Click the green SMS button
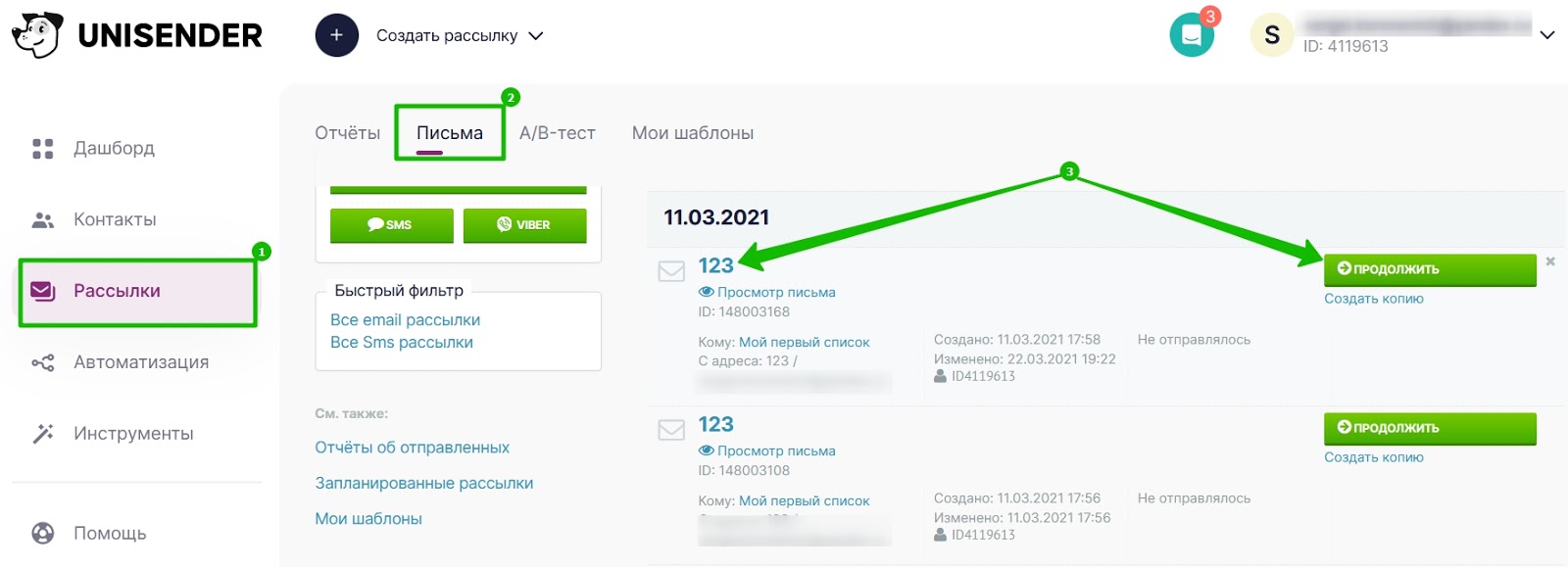This screenshot has height=567, width=1568. point(392,225)
